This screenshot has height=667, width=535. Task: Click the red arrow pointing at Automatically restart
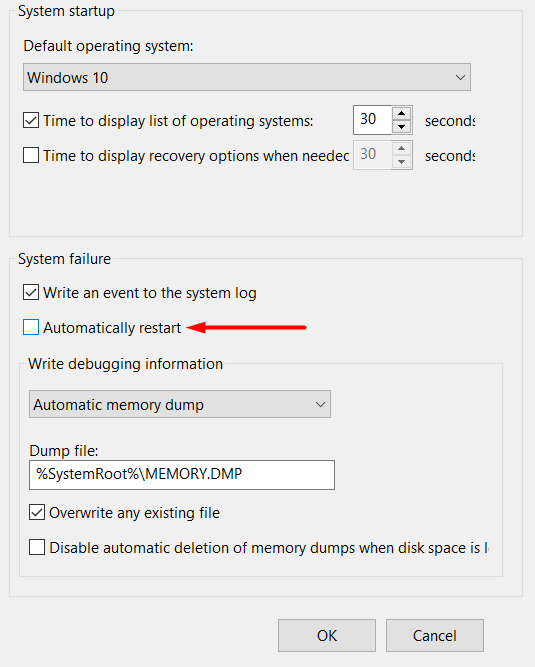(x=246, y=328)
